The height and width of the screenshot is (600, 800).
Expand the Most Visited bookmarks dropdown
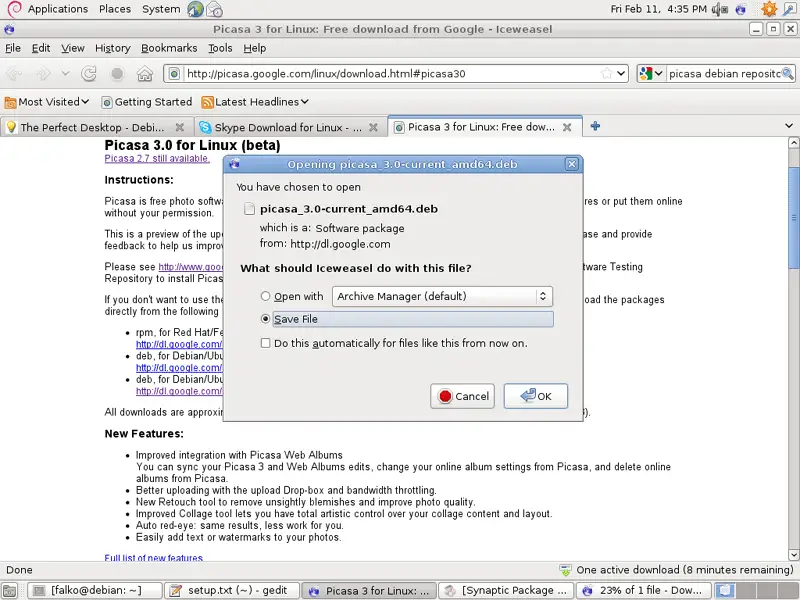point(85,102)
